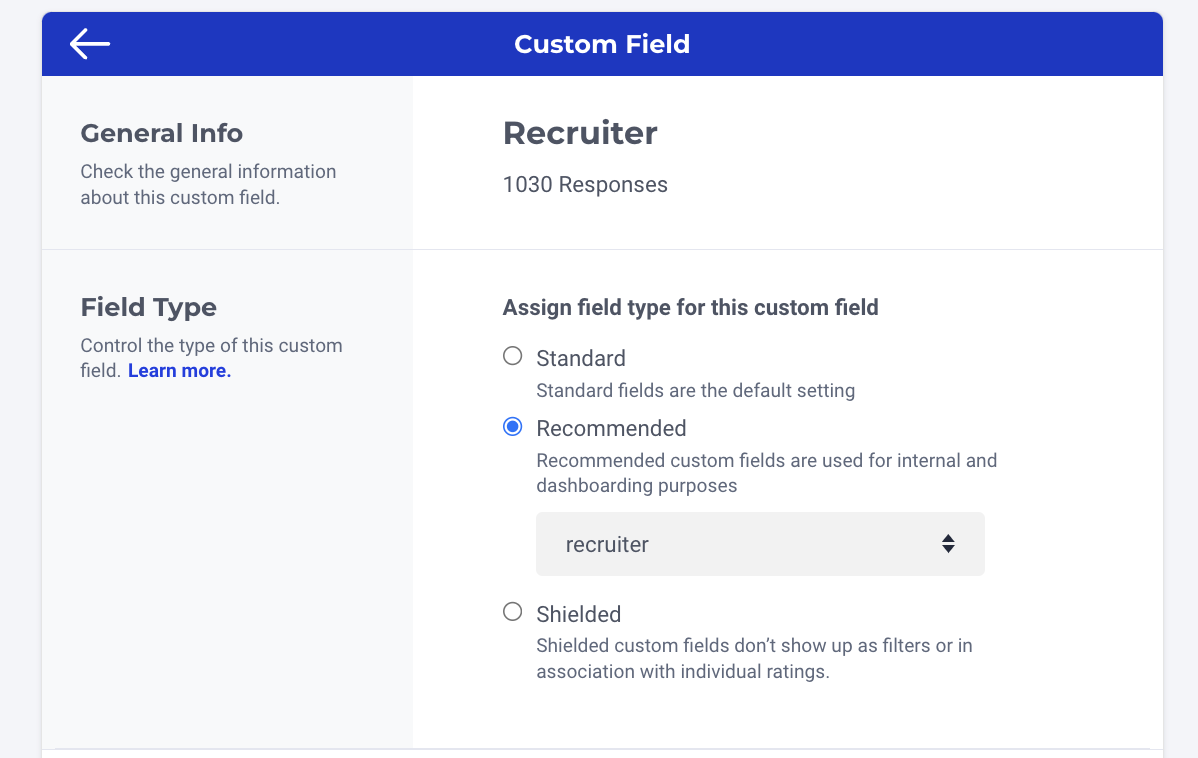Click the Custom Field header title
The width and height of the screenshot is (1198, 758).
click(x=602, y=44)
